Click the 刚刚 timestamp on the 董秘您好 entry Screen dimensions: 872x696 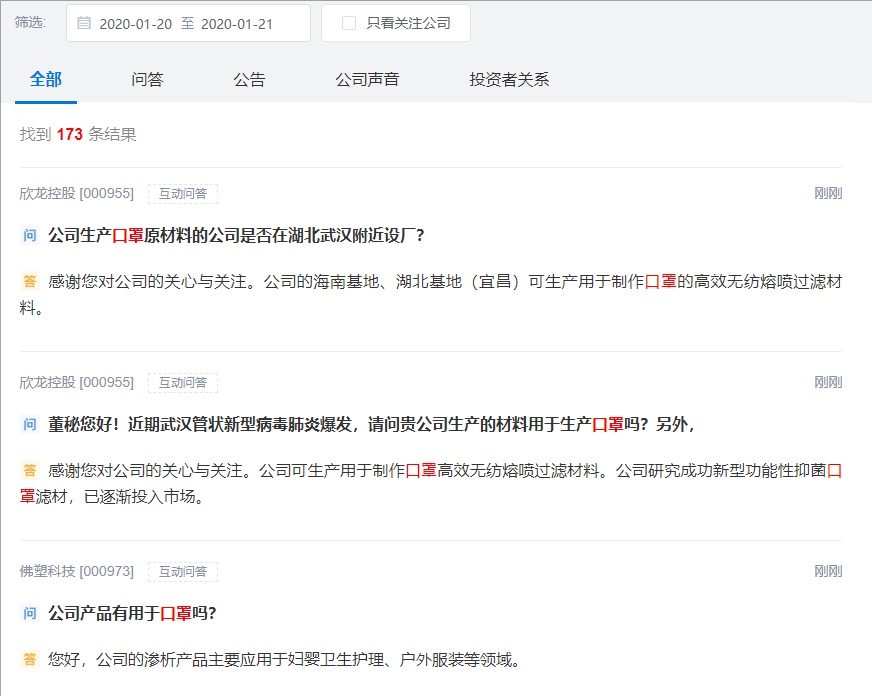tap(828, 382)
